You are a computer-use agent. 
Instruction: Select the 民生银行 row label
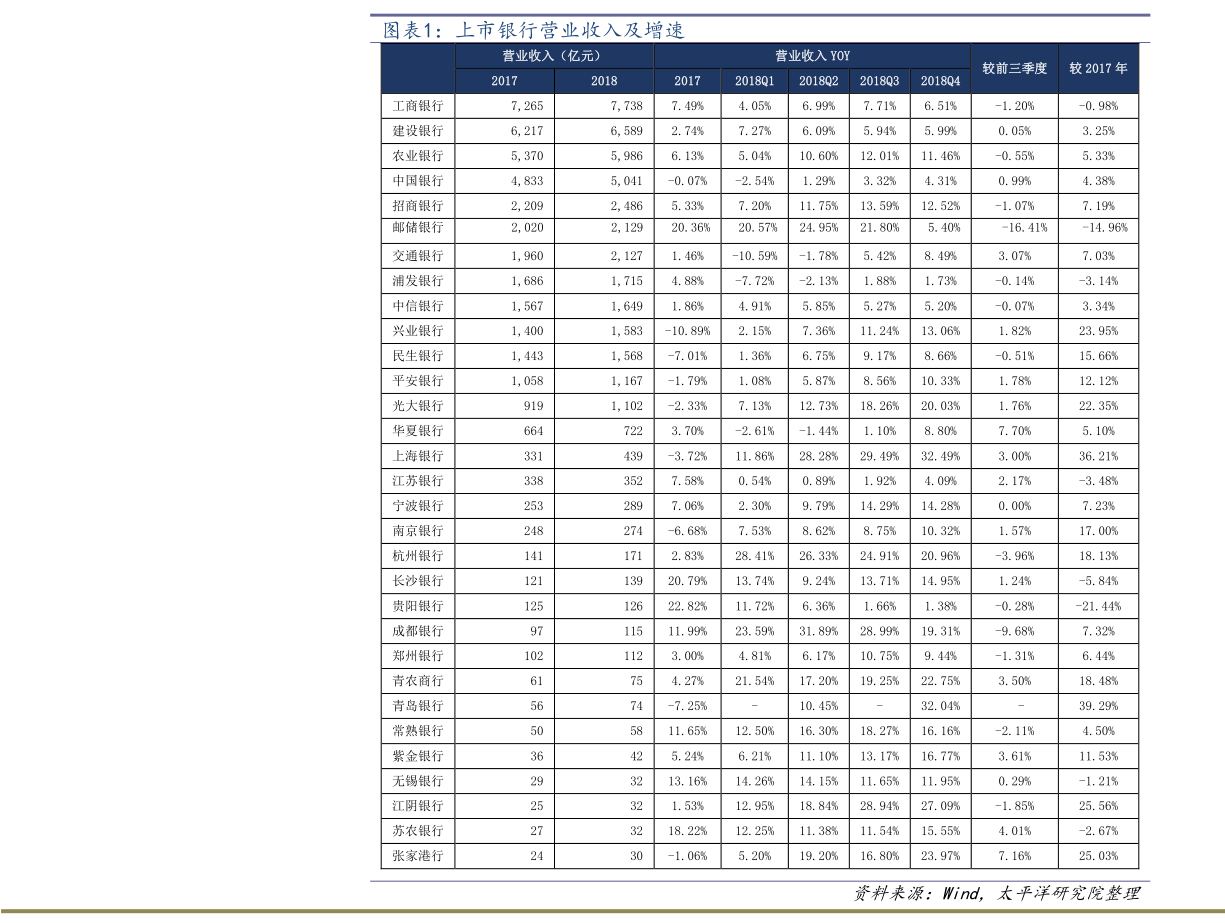click(x=418, y=356)
